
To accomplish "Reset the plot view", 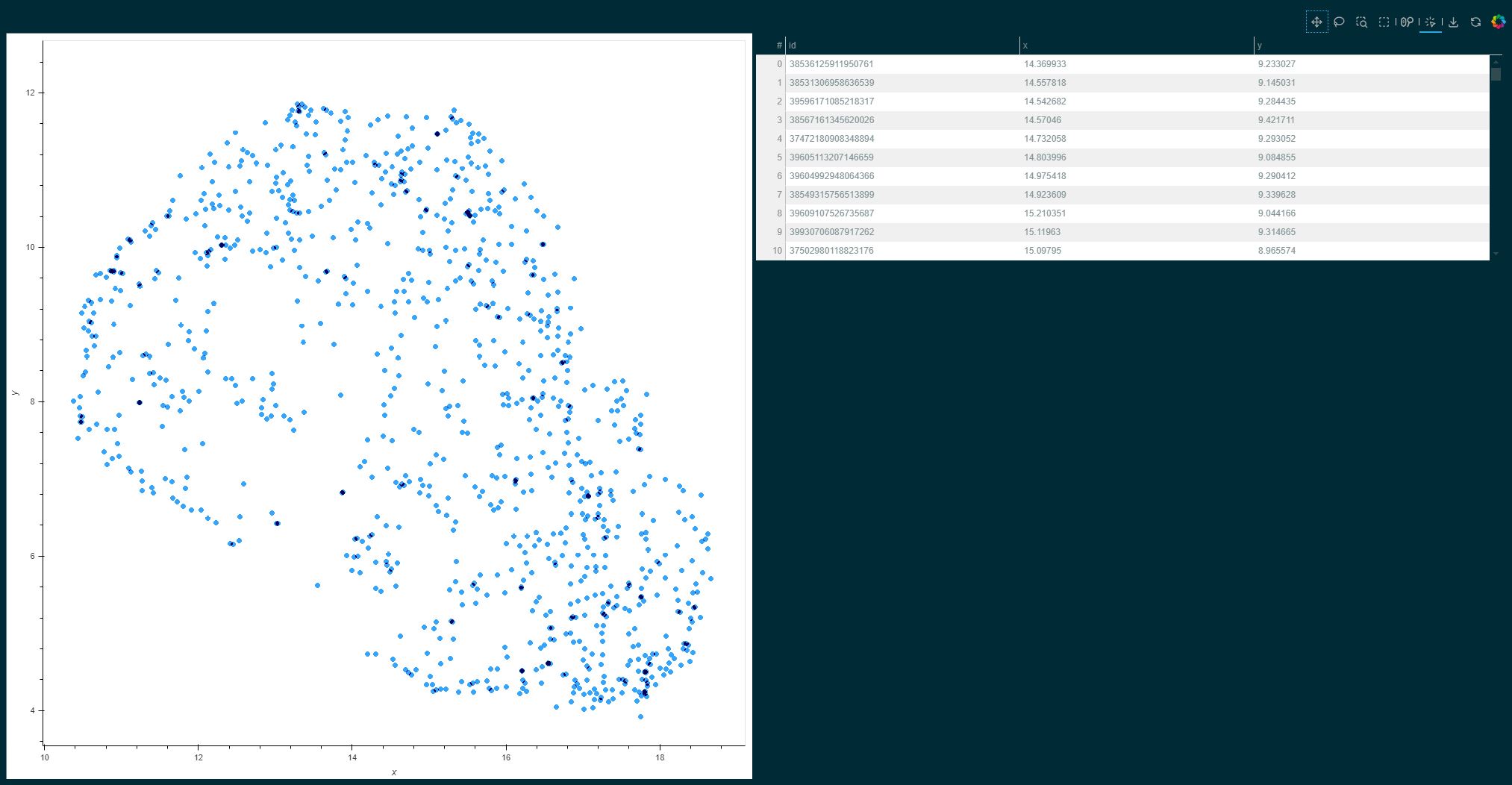I will [1475, 22].
